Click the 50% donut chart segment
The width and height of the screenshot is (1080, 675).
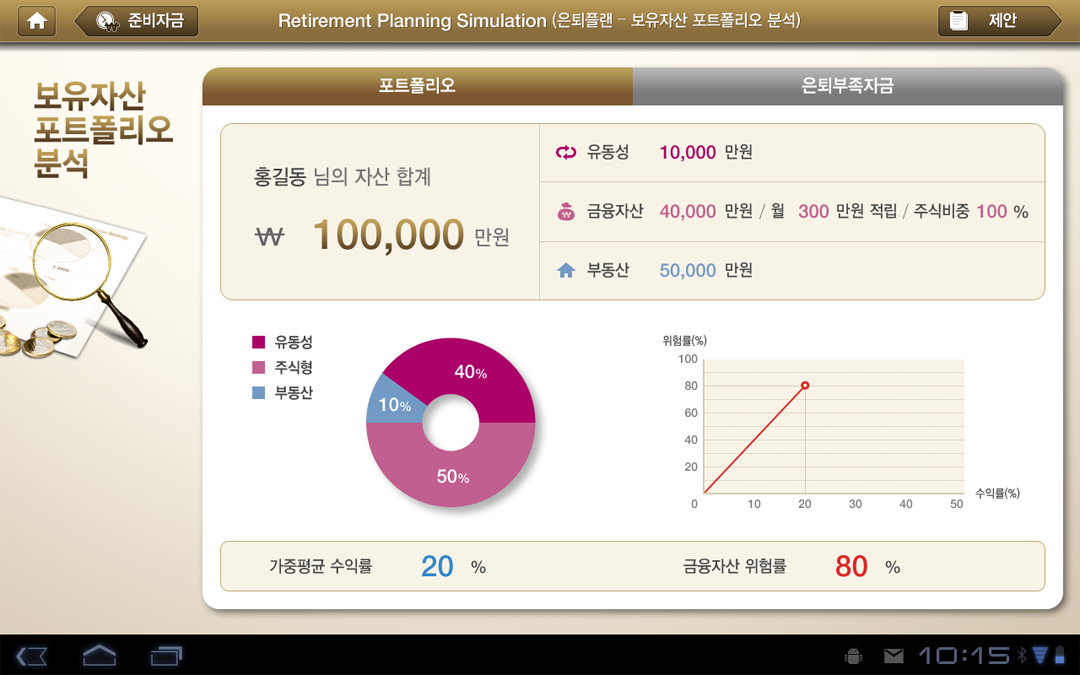pyautogui.click(x=453, y=477)
